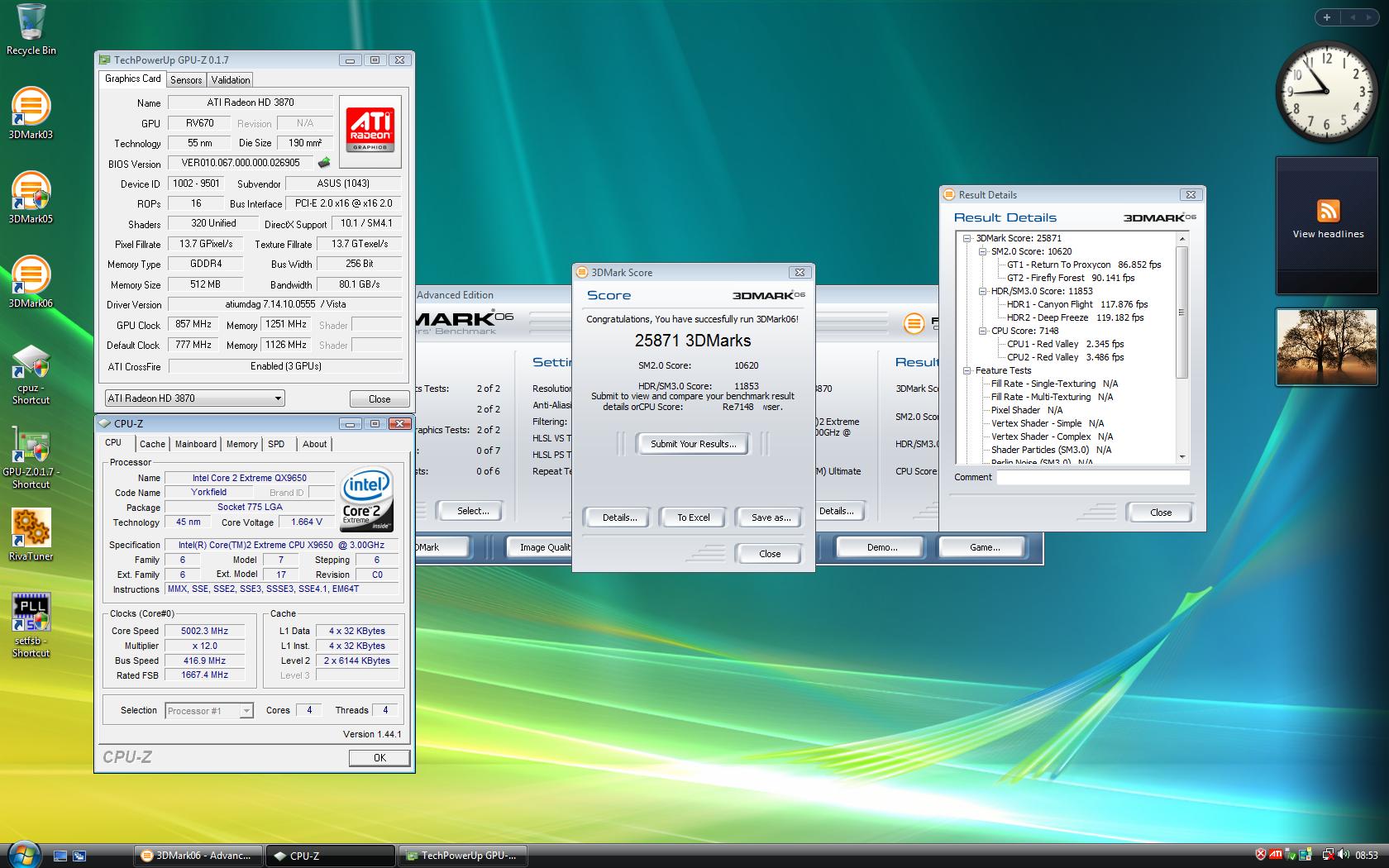Click the Game button in 3DMark06 window
The image size is (1389, 868).
tap(984, 547)
